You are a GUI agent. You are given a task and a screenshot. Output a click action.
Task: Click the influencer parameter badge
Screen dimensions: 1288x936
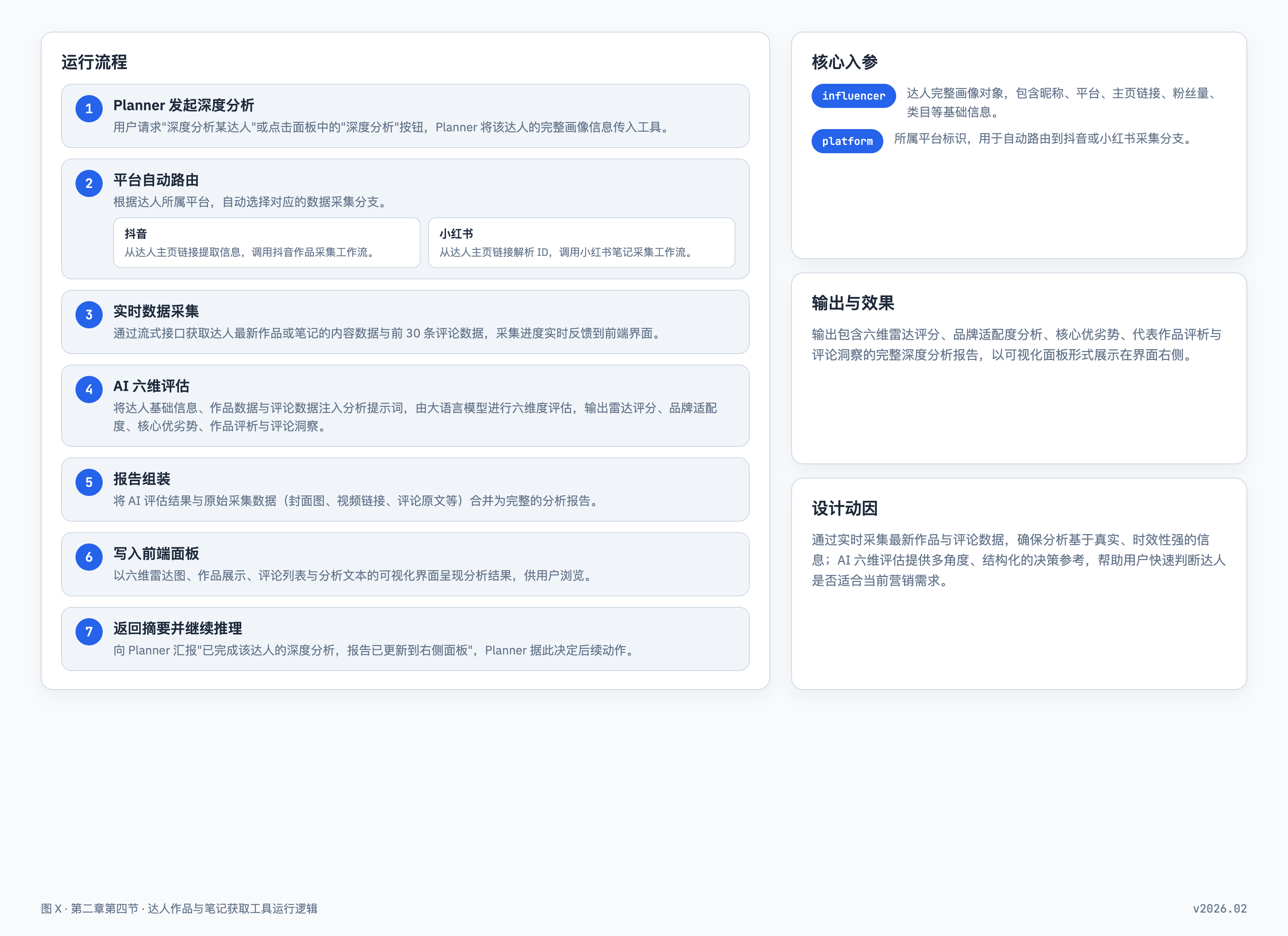854,95
